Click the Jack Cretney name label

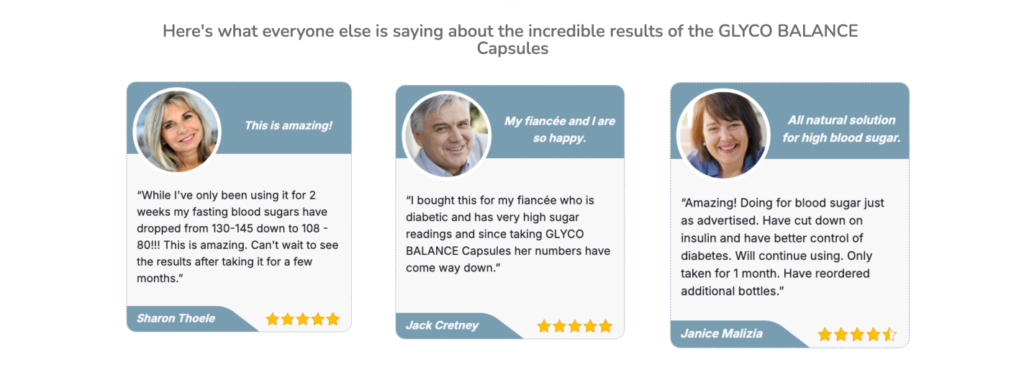pyautogui.click(x=442, y=325)
